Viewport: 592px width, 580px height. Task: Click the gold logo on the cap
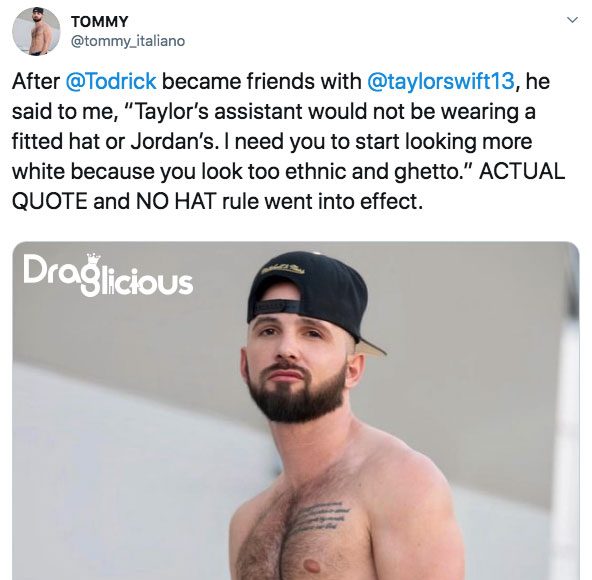(x=285, y=268)
